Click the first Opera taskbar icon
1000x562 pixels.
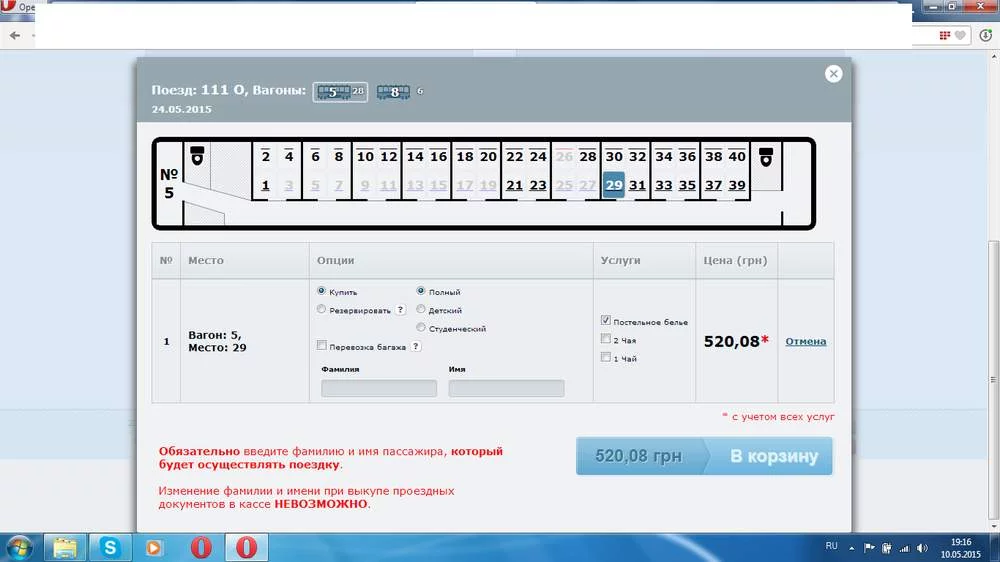pos(201,547)
